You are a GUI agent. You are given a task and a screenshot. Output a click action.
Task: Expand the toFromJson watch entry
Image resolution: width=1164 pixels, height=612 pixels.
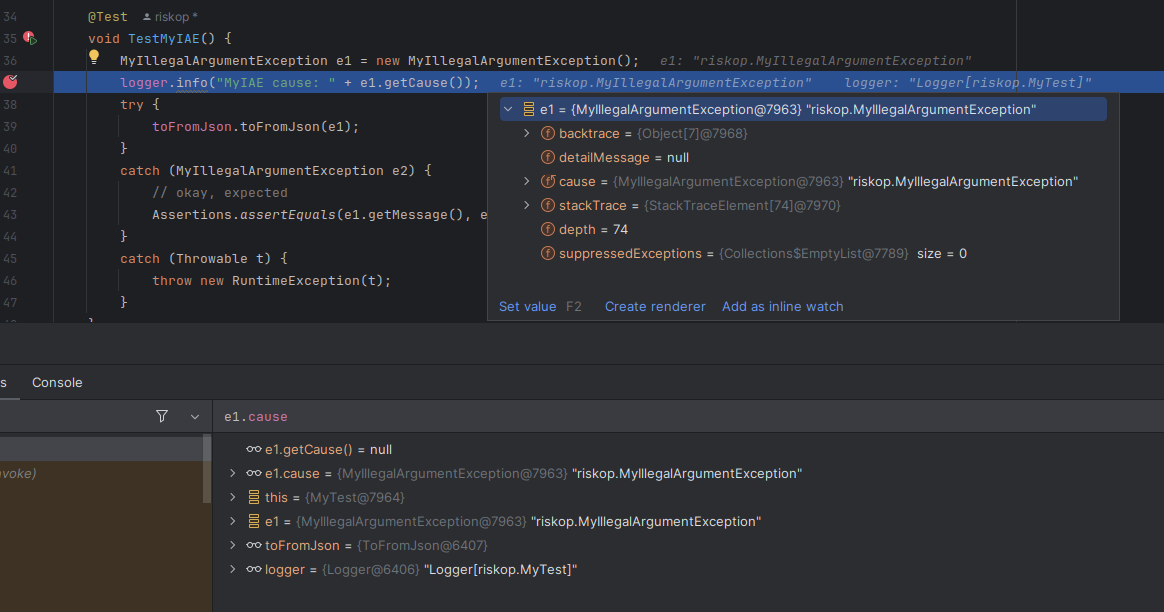(x=233, y=545)
